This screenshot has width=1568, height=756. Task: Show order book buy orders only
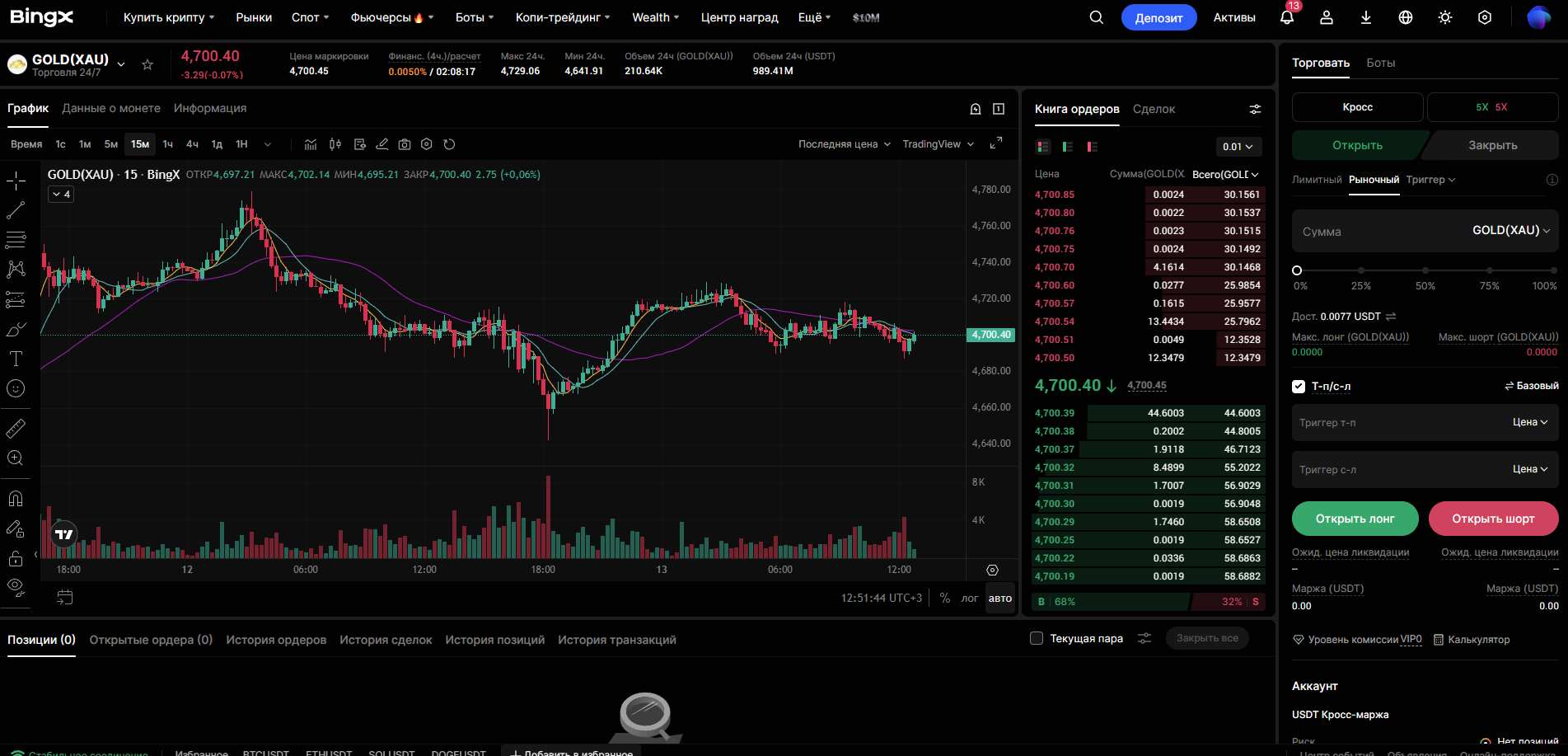(x=1068, y=147)
